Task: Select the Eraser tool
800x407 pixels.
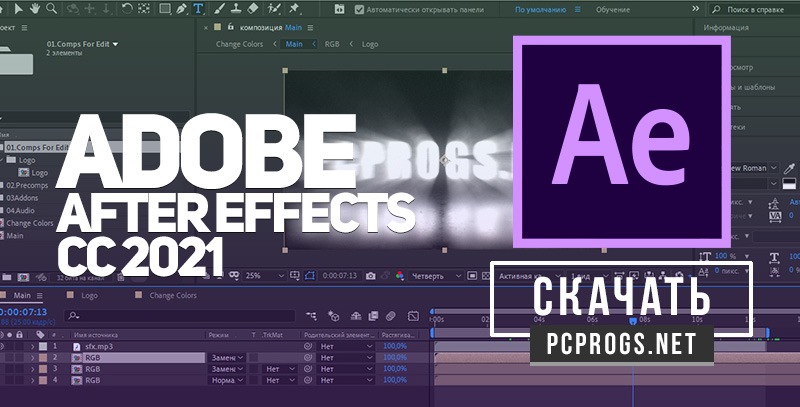Action: 253,8
